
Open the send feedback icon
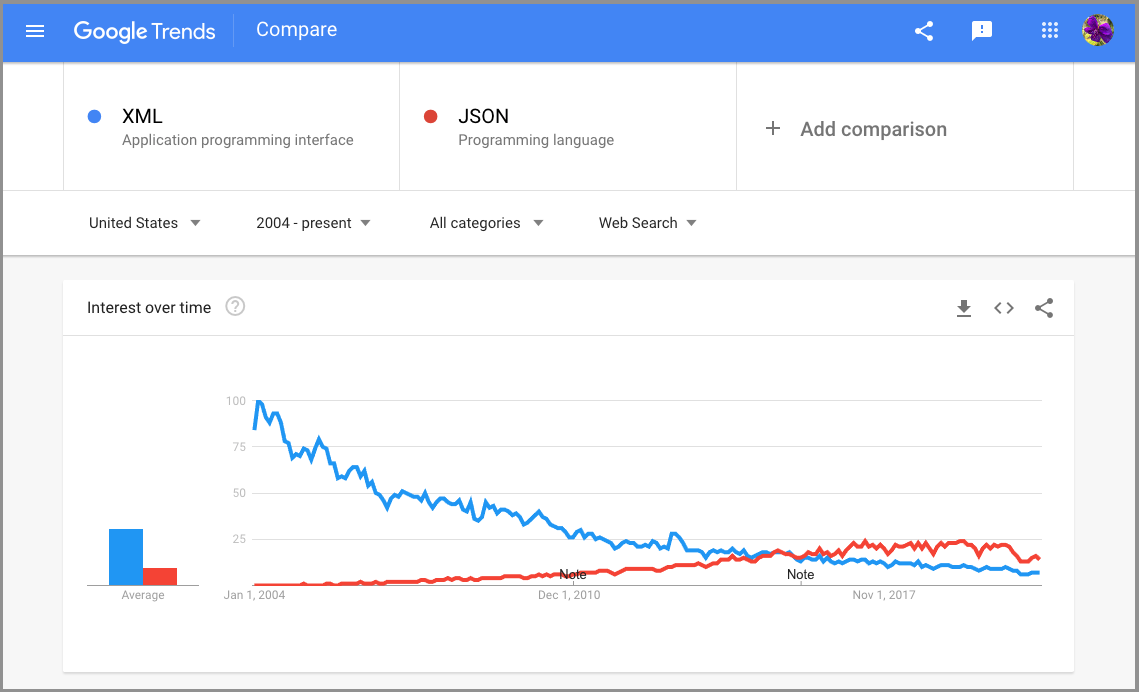[x=981, y=31]
